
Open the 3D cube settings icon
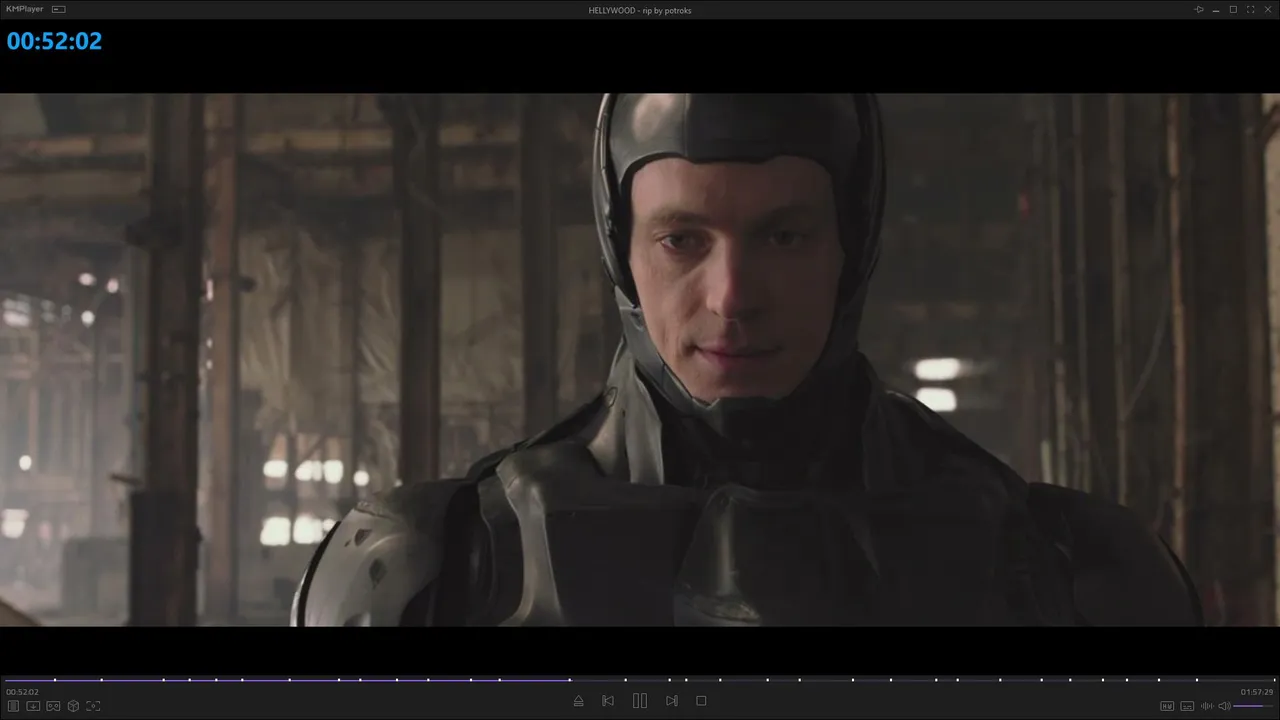(x=73, y=706)
